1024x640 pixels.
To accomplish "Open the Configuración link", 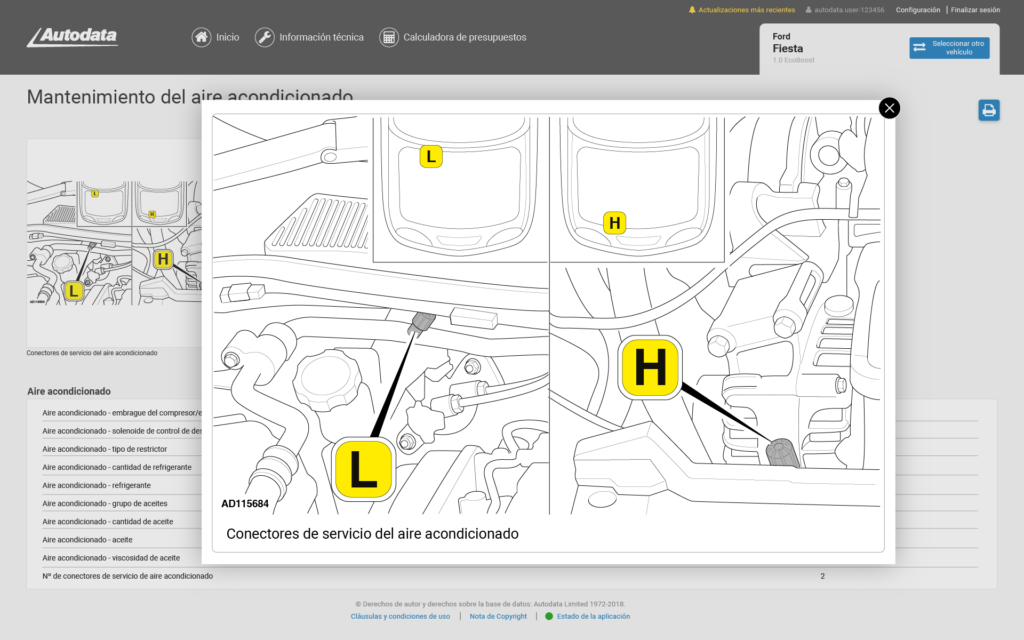I will 917,10.
